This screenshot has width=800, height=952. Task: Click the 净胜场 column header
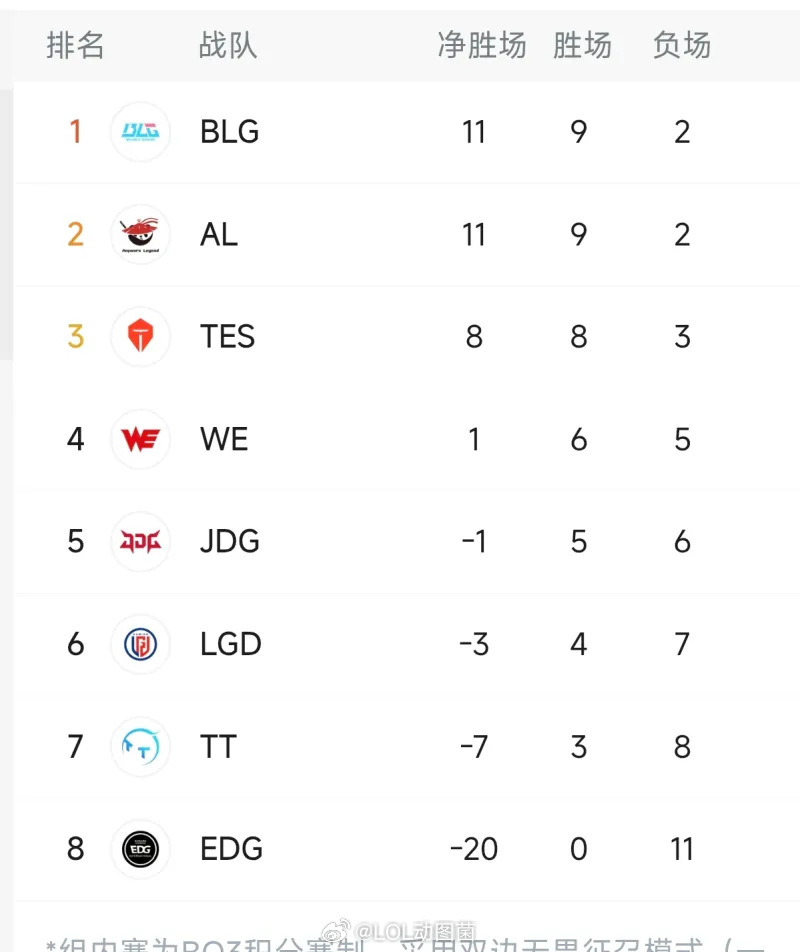click(x=482, y=46)
